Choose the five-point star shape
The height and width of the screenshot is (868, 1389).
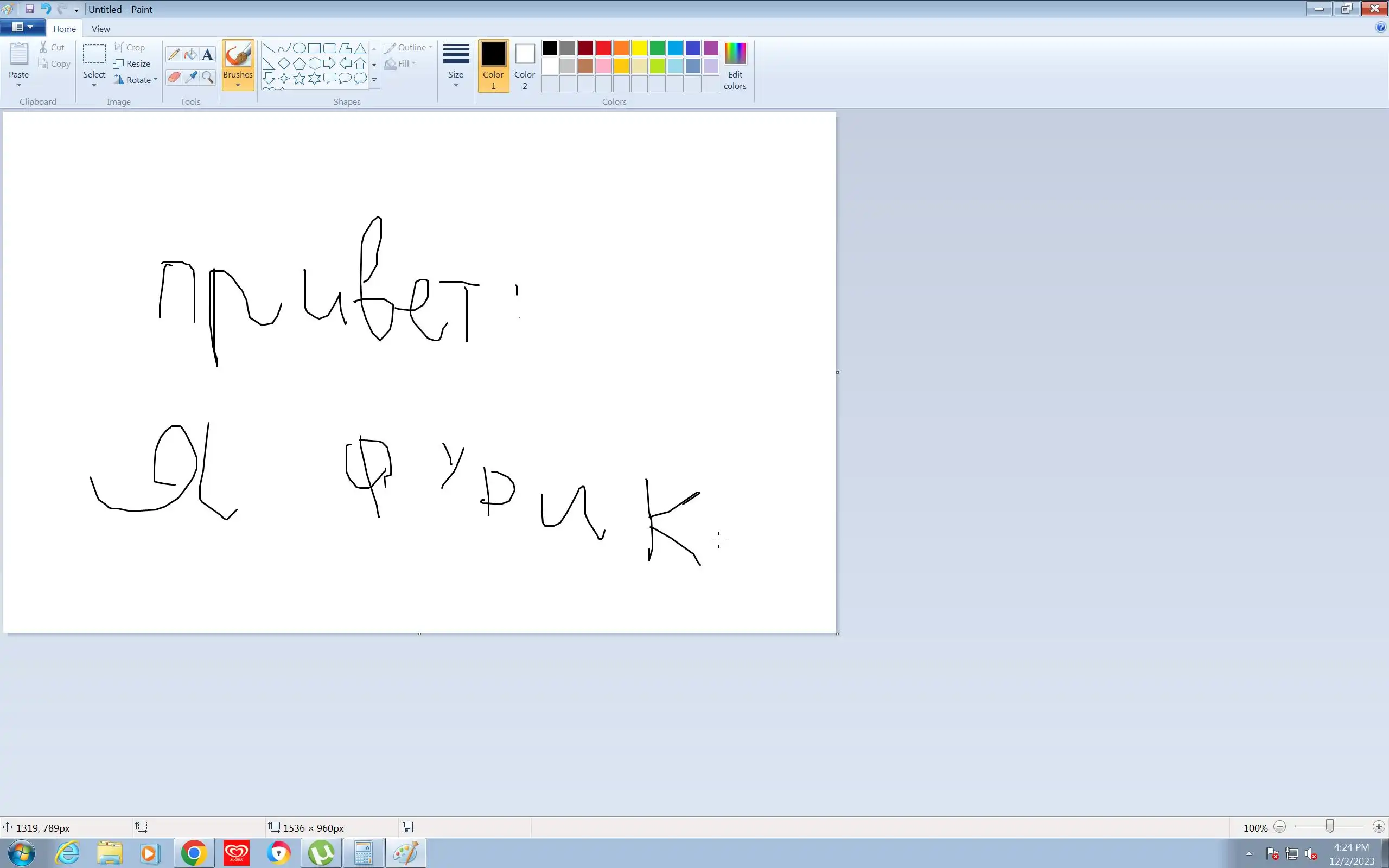click(x=299, y=79)
